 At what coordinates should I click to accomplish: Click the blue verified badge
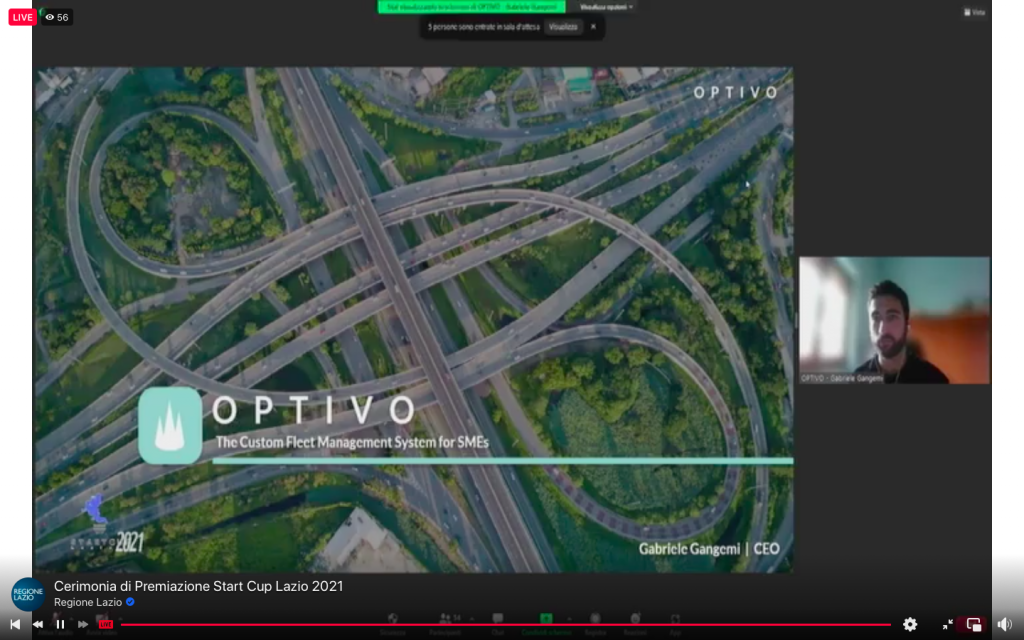(130, 602)
